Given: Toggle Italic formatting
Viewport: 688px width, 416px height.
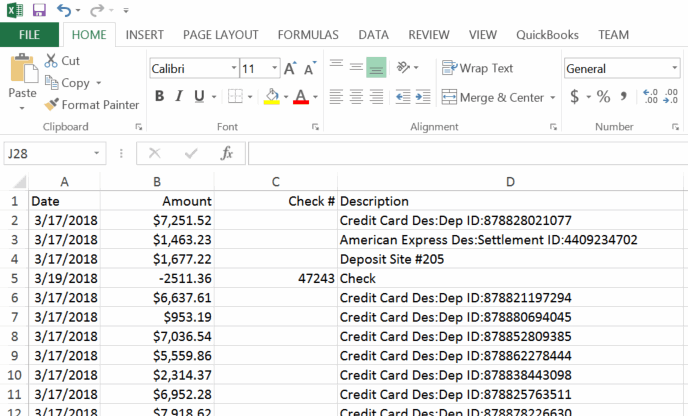Looking at the screenshot, I should click(x=179, y=97).
